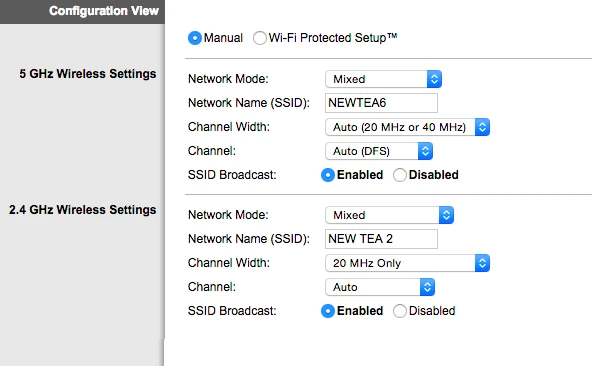Open the 5 GHz Network Mode dropdown

383,79
